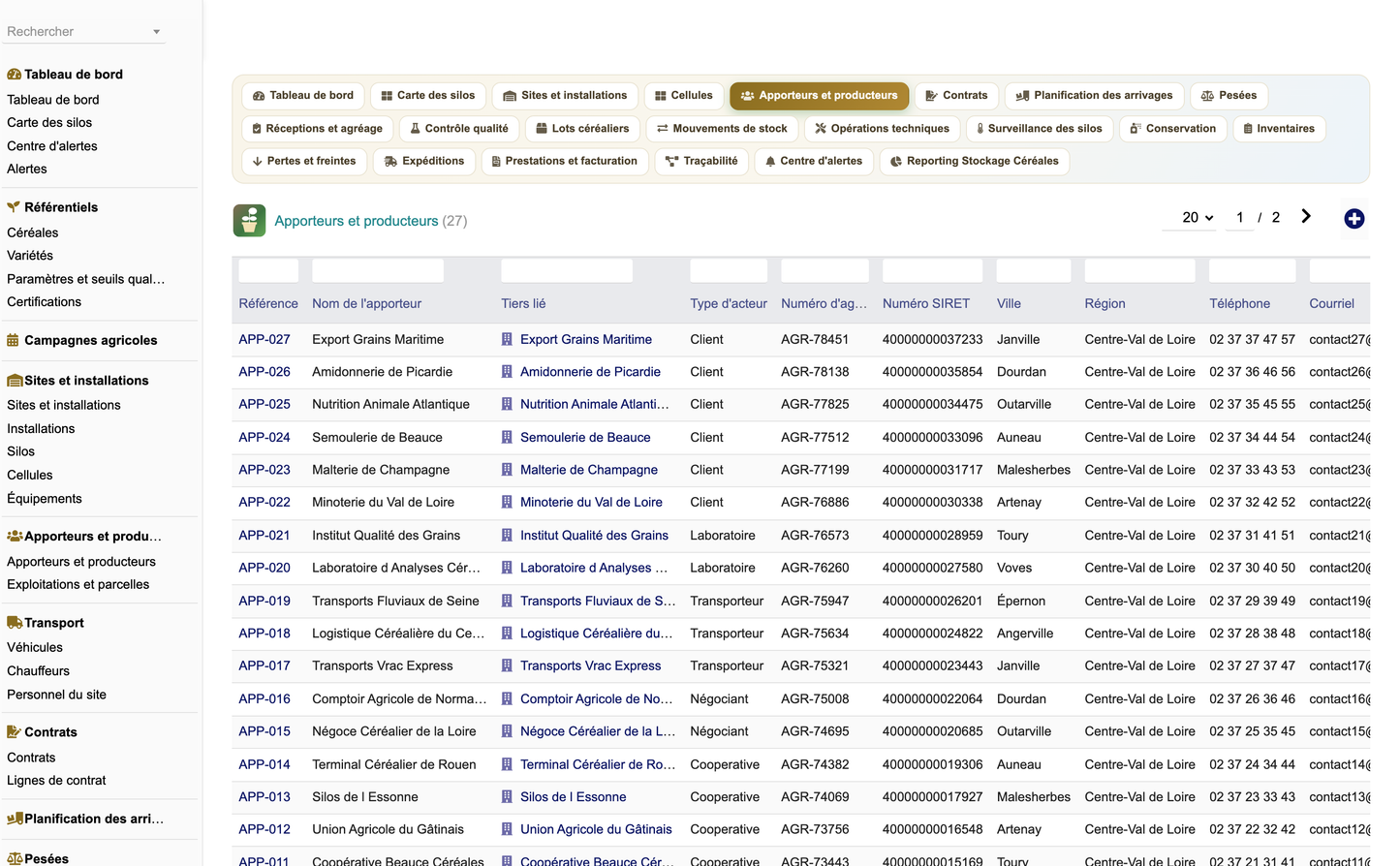The width and height of the screenshot is (1400, 866).
Task: Open the Conservation tab
Action: [x=1173, y=129]
